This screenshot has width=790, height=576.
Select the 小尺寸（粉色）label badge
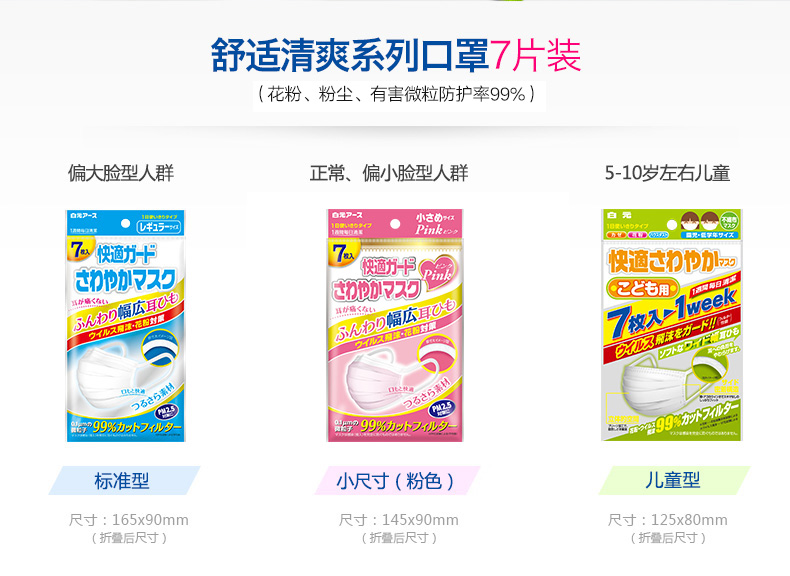pyautogui.click(x=397, y=480)
